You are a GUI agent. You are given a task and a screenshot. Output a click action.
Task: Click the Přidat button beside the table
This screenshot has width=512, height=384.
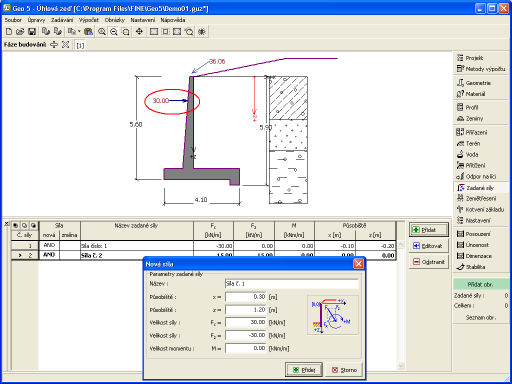coord(429,230)
